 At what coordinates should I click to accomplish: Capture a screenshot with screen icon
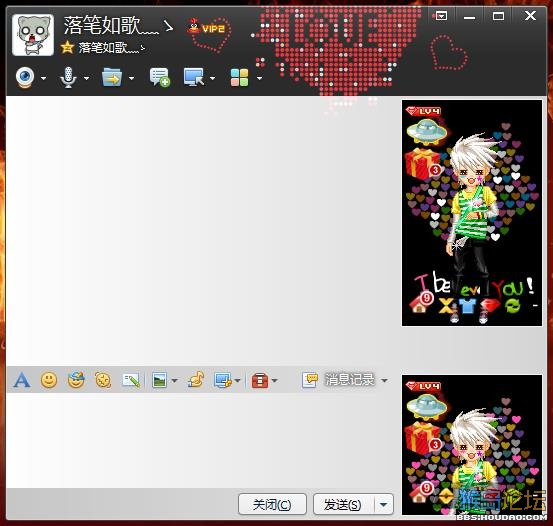pos(223,381)
